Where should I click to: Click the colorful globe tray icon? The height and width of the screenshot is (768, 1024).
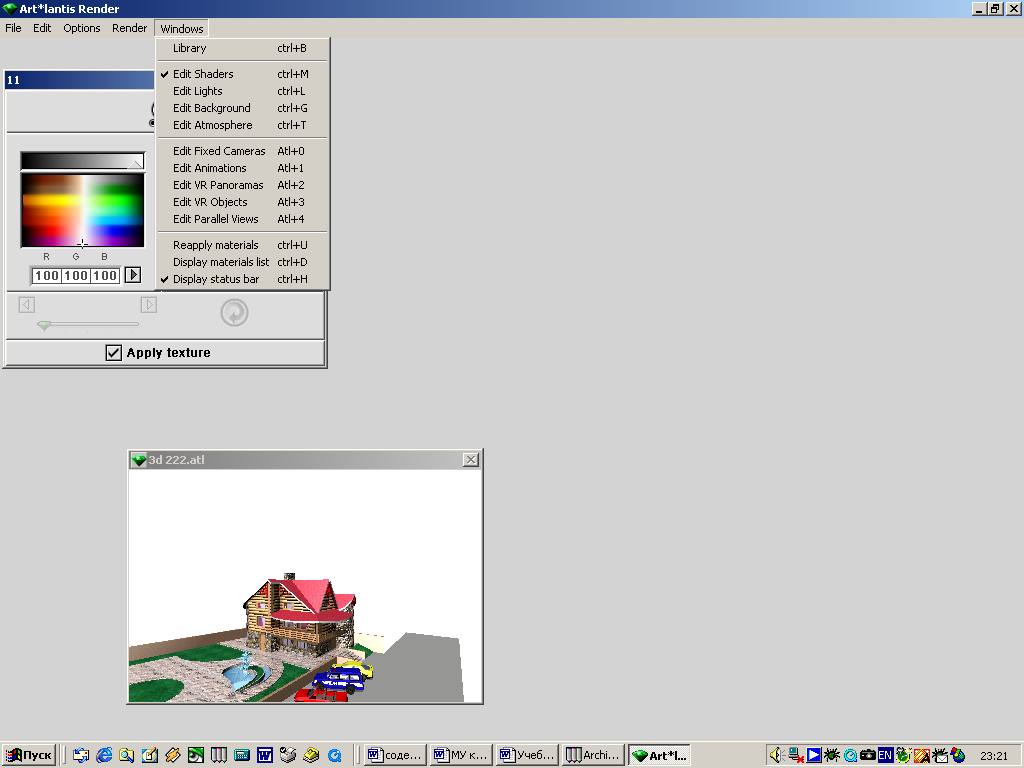point(958,755)
